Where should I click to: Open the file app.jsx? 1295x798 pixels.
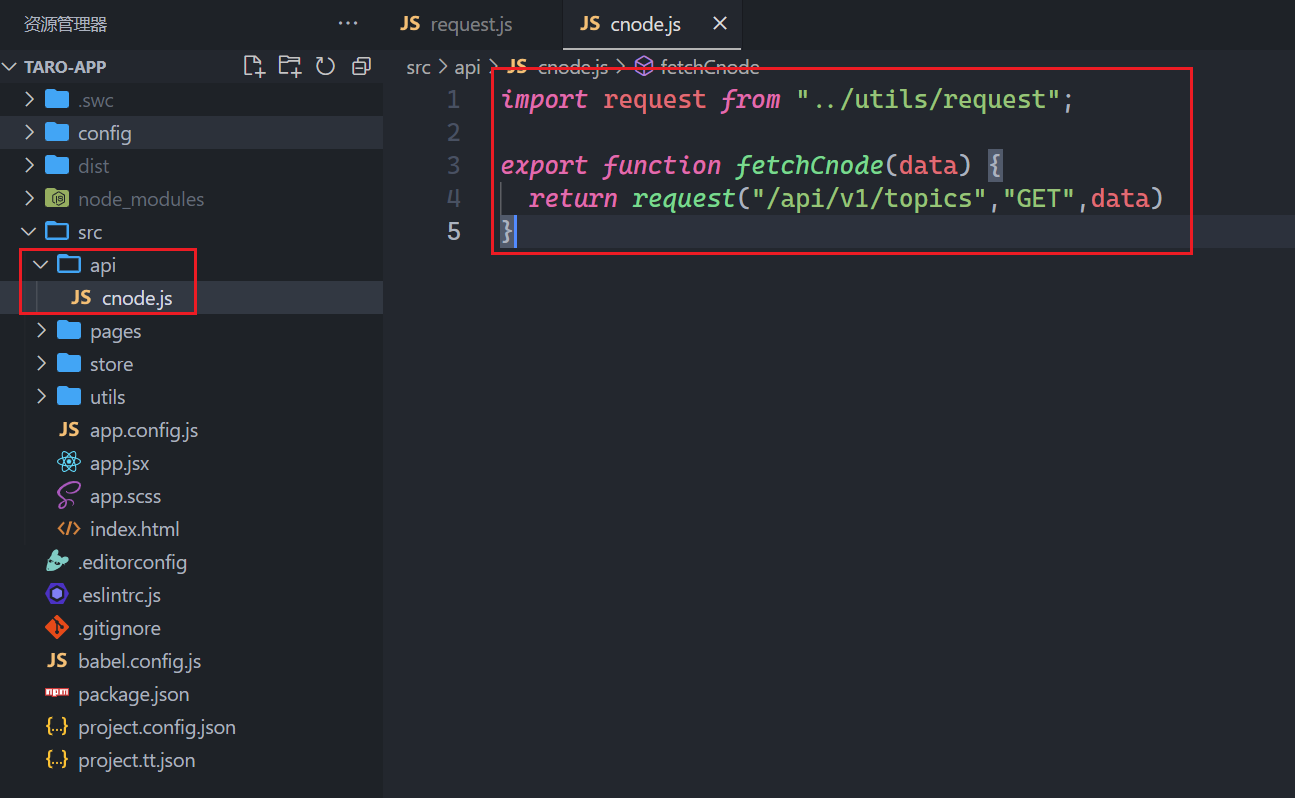[x=119, y=463]
